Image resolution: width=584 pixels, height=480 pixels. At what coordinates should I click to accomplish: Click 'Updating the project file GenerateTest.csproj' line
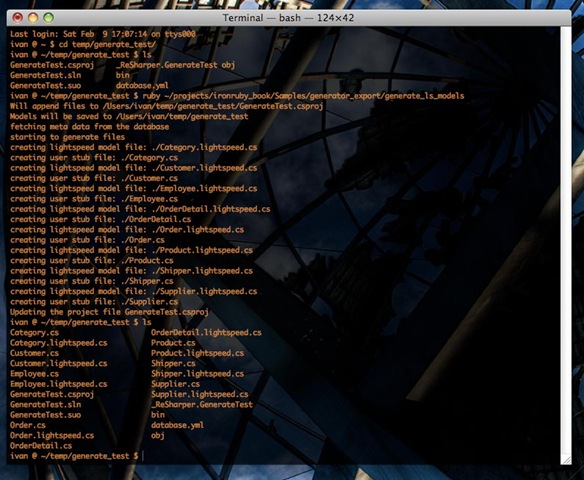point(109,312)
